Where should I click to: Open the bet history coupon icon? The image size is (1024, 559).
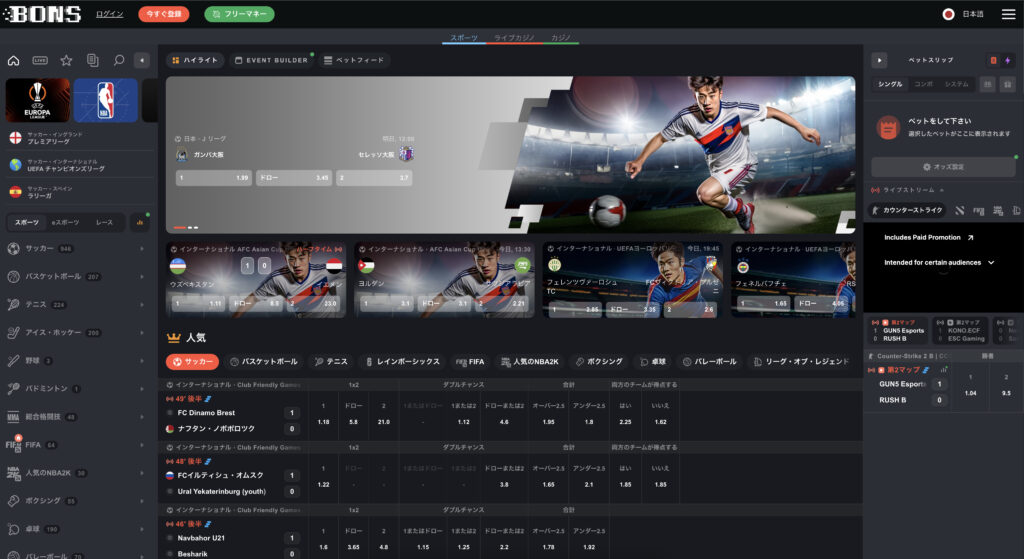tap(93, 61)
